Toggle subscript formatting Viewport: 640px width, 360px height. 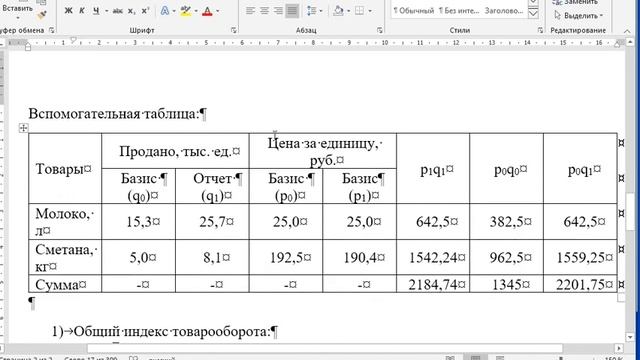[x=131, y=11]
